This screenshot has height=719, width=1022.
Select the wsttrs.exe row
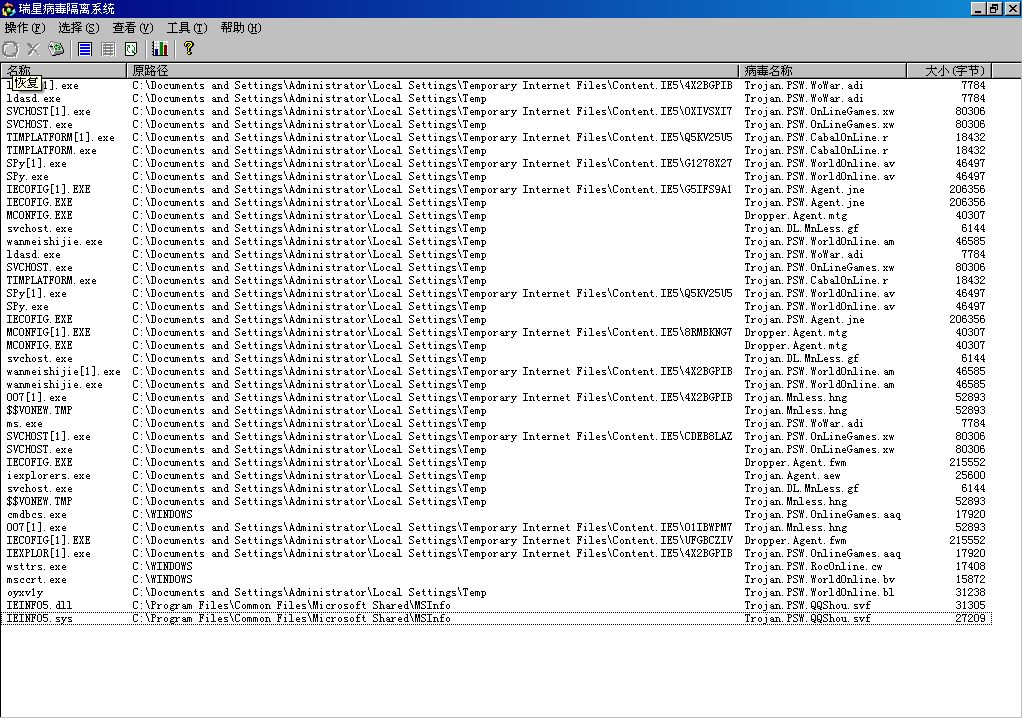pyautogui.click(x=496, y=566)
